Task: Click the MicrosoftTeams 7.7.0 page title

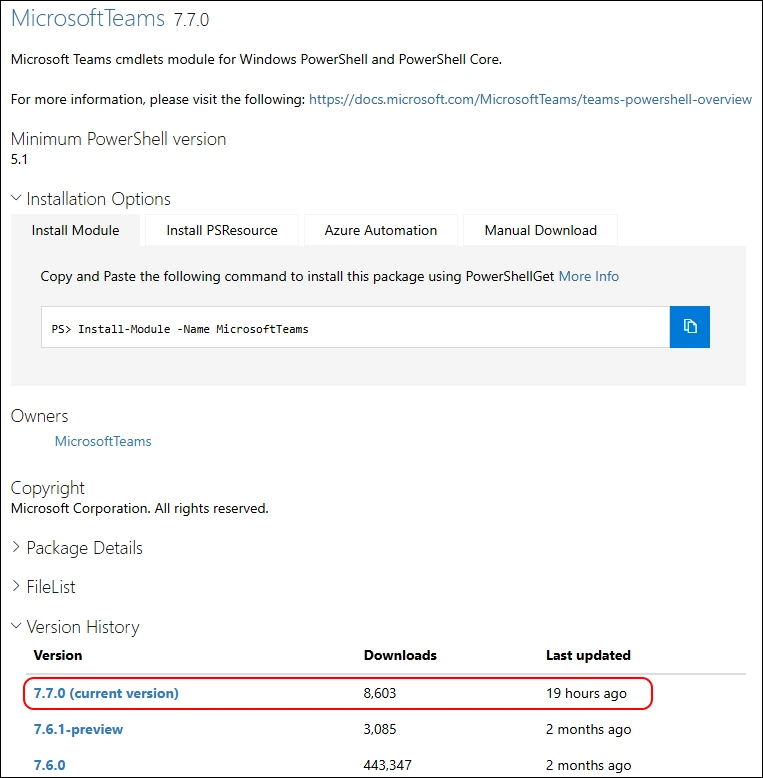Action: [x=110, y=19]
